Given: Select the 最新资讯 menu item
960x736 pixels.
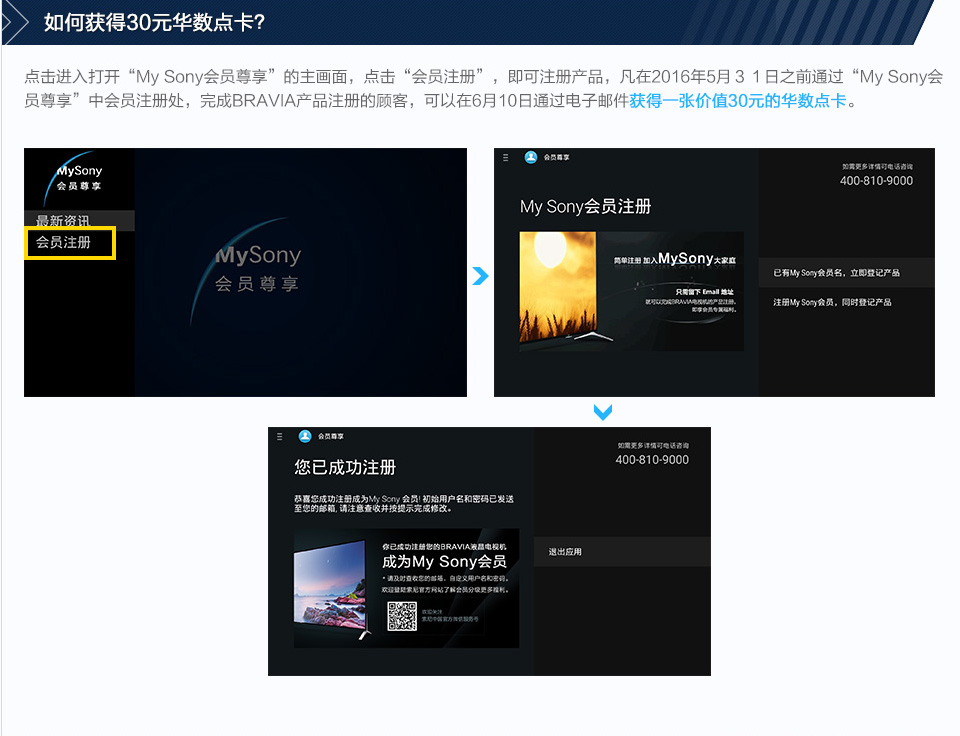Looking at the screenshot, I should click(x=79, y=220).
